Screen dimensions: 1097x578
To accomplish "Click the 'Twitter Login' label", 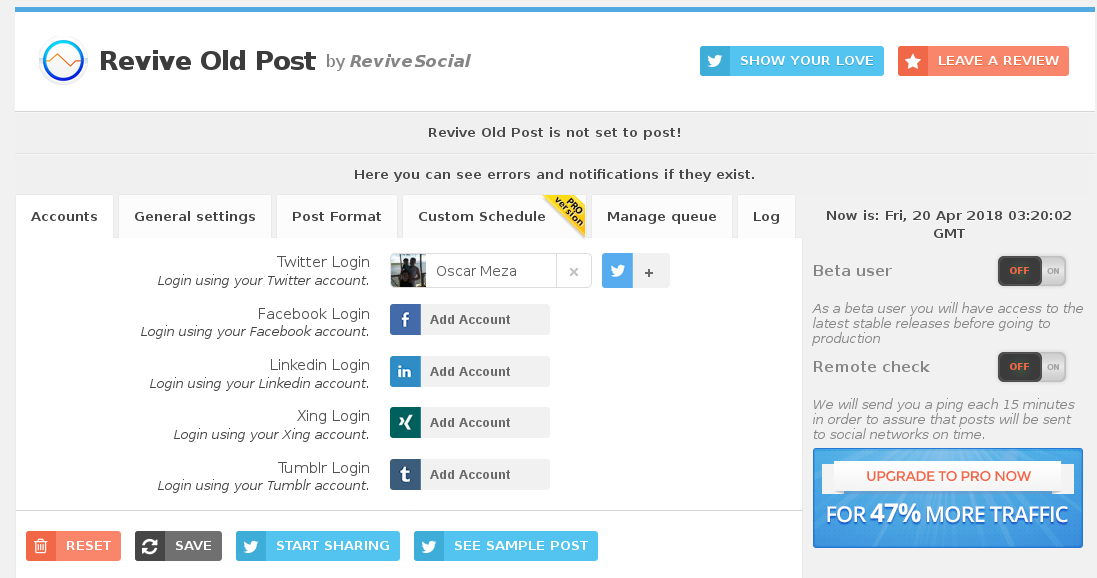I will tap(323, 262).
